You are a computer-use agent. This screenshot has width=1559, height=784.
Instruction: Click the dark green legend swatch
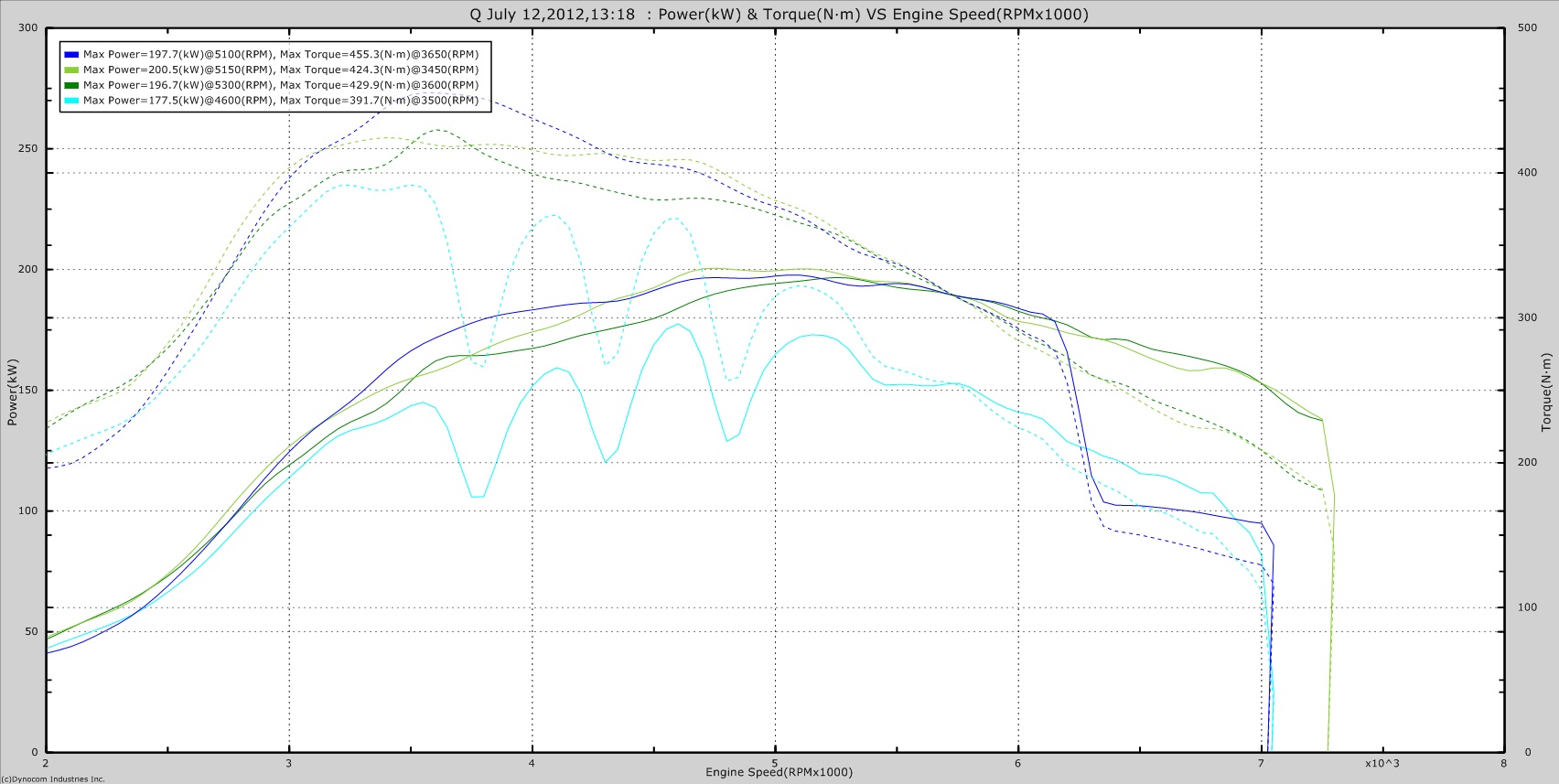click(x=71, y=85)
